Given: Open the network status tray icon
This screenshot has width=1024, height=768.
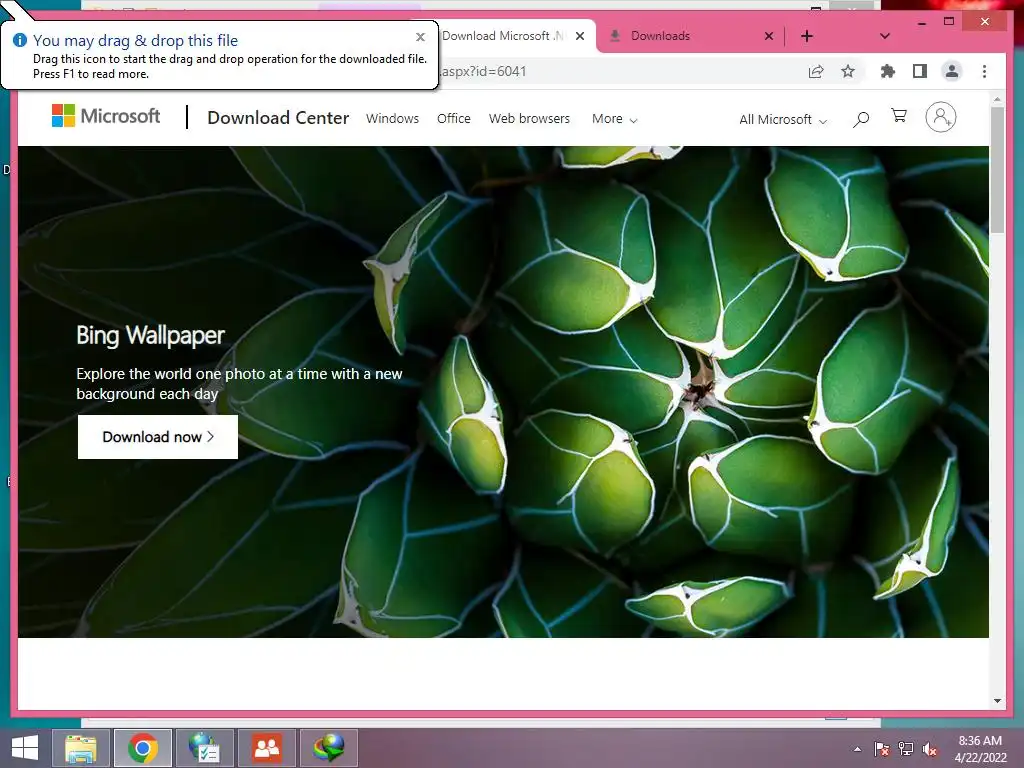Looking at the screenshot, I should [x=906, y=749].
